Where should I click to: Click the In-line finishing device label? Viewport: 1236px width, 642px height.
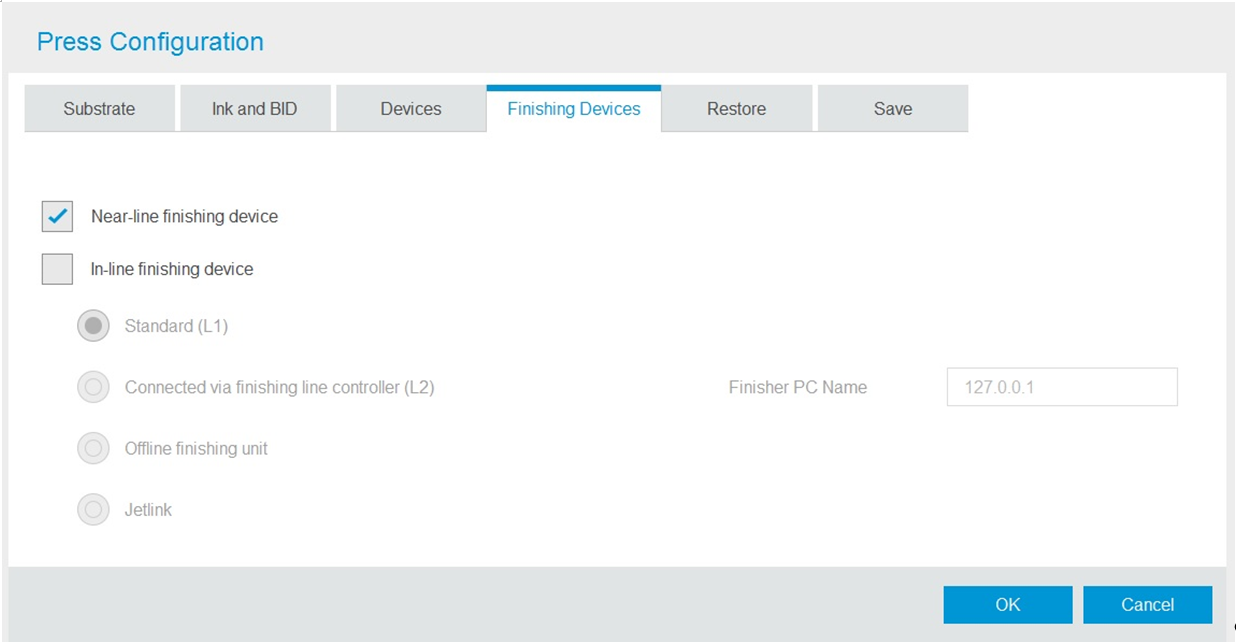[x=172, y=268]
